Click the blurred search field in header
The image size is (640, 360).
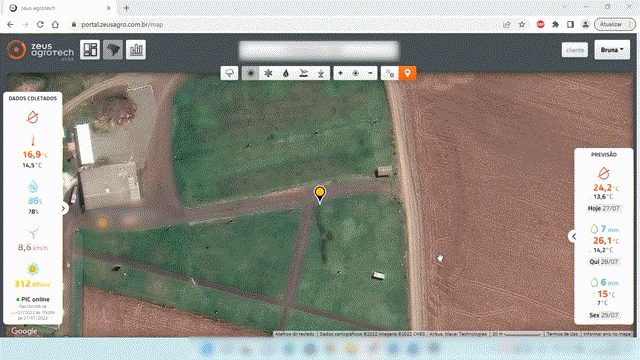point(319,51)
